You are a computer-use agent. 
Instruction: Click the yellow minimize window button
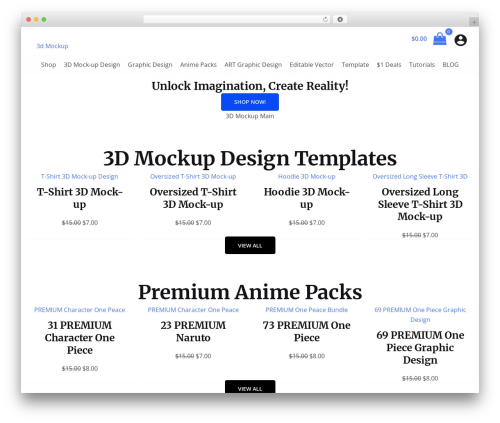tap(36, 19)
